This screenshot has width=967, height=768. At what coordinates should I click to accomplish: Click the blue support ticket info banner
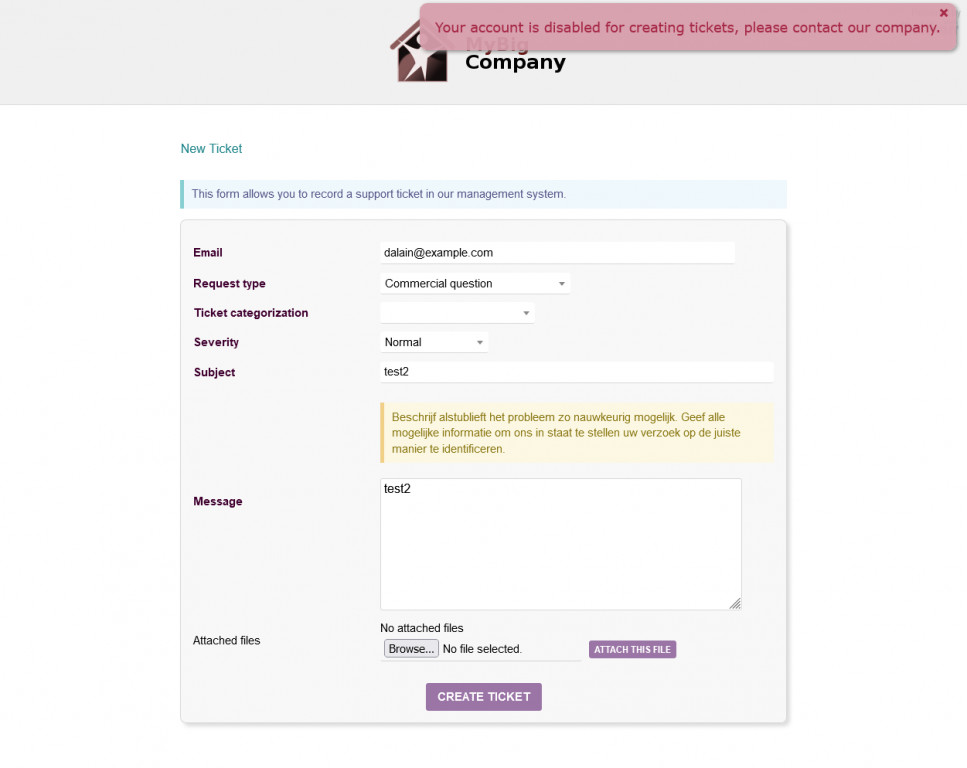point(483,194)
